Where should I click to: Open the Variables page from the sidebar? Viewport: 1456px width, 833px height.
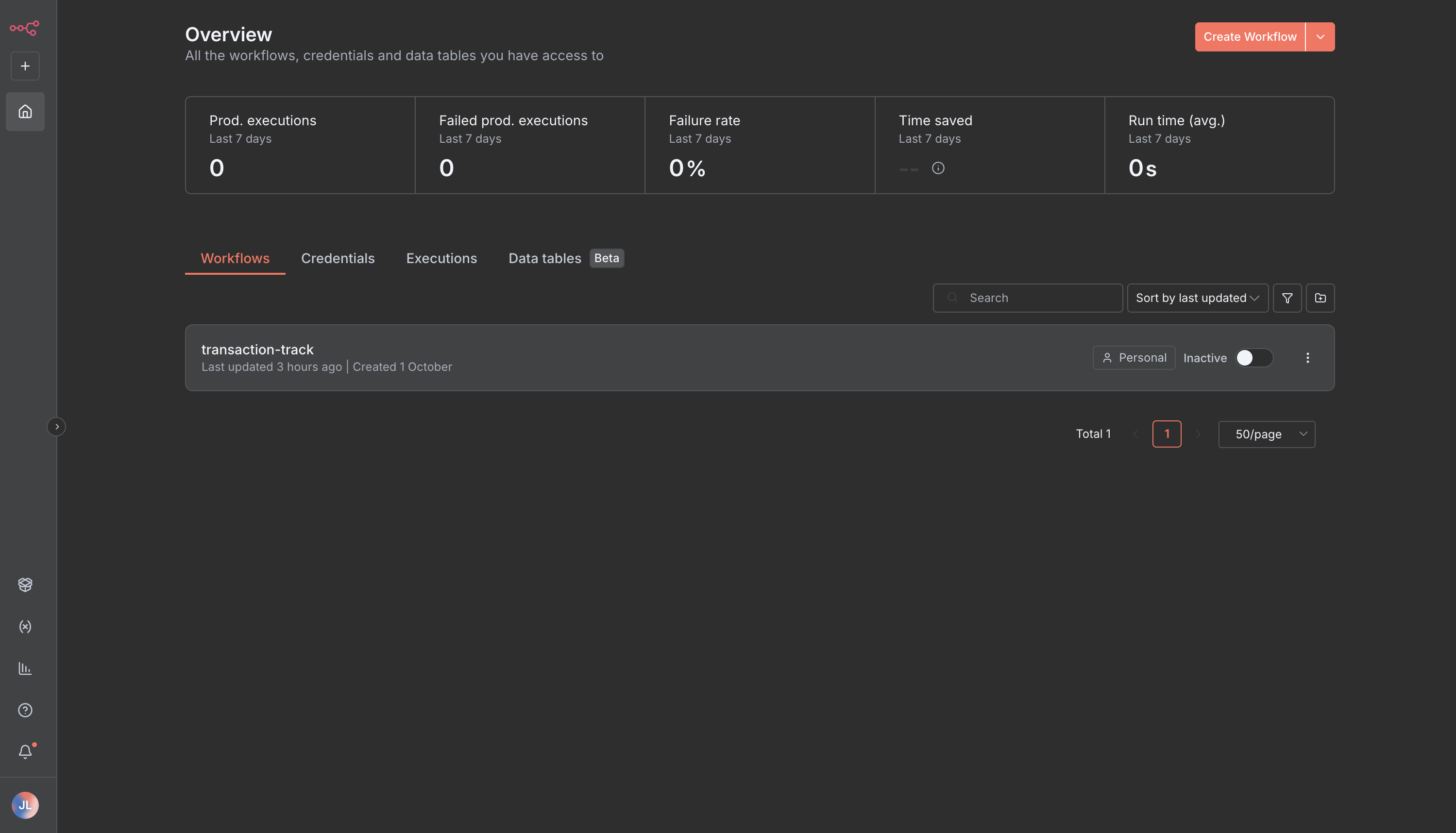click(25, 627)
